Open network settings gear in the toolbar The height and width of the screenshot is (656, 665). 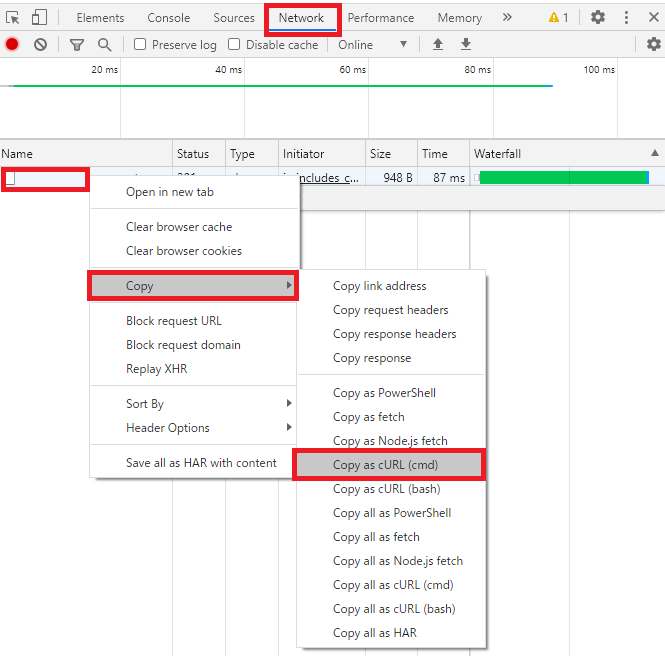click(x=654, y=44)
